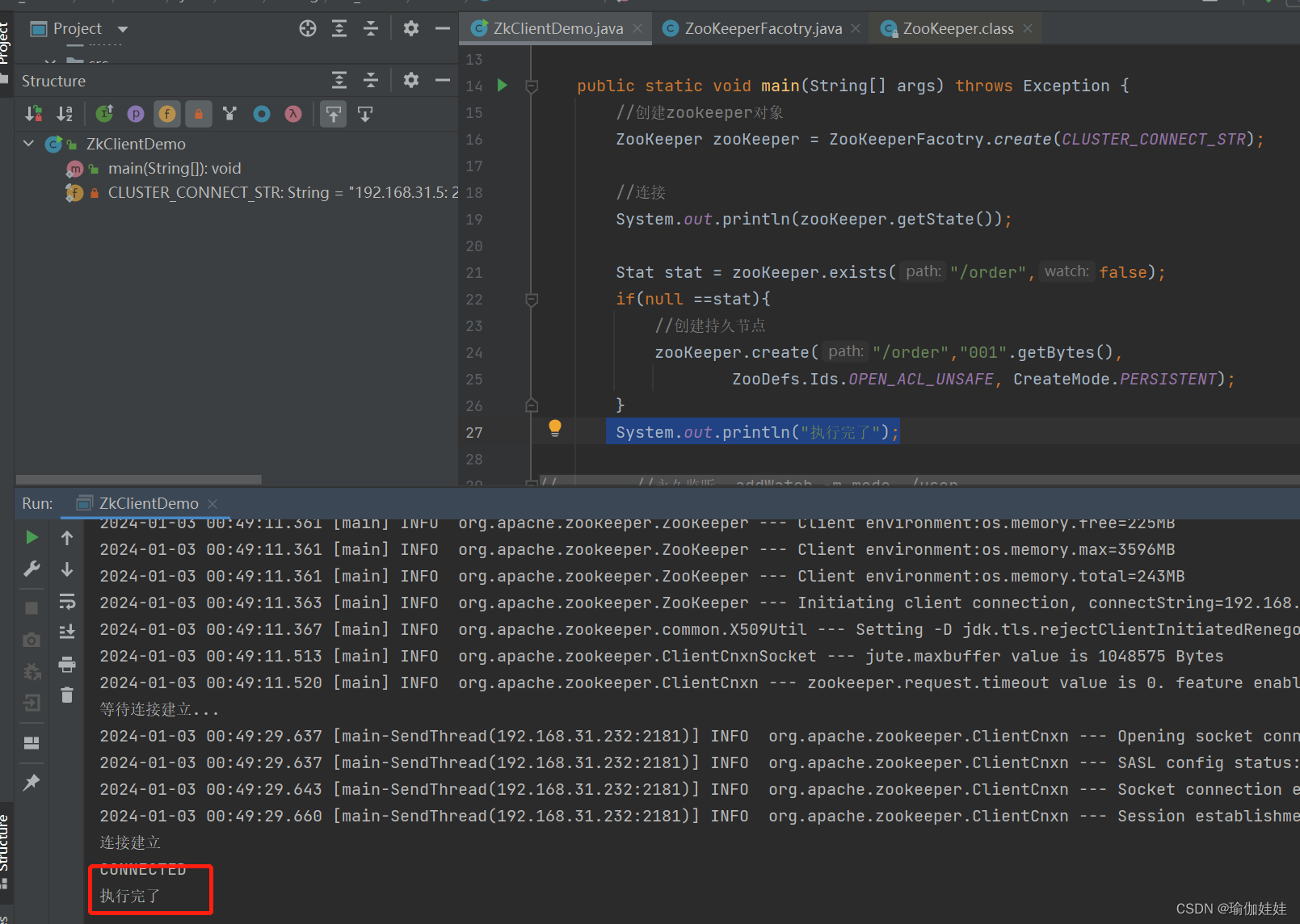1300x924 pixels.
Task: Click "等待连接建立..." console line
Action: 159,709
